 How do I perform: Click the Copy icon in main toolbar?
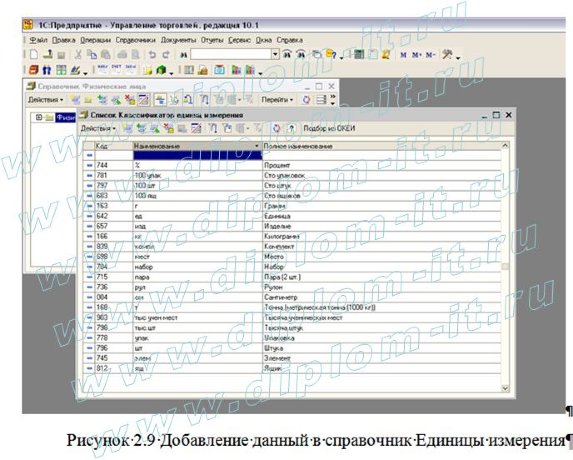tap(92, 54)
